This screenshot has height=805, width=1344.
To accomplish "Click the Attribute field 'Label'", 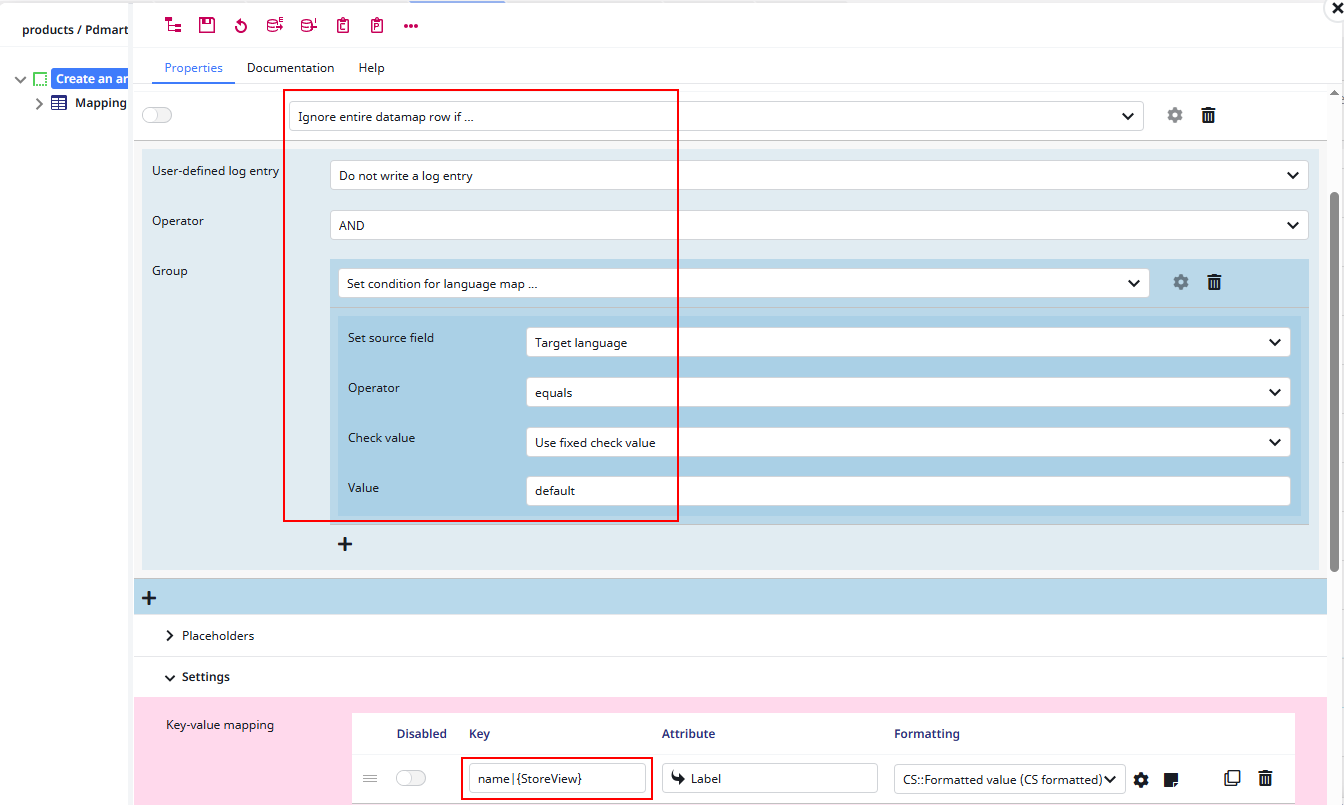I will click(x=770, y=778).
